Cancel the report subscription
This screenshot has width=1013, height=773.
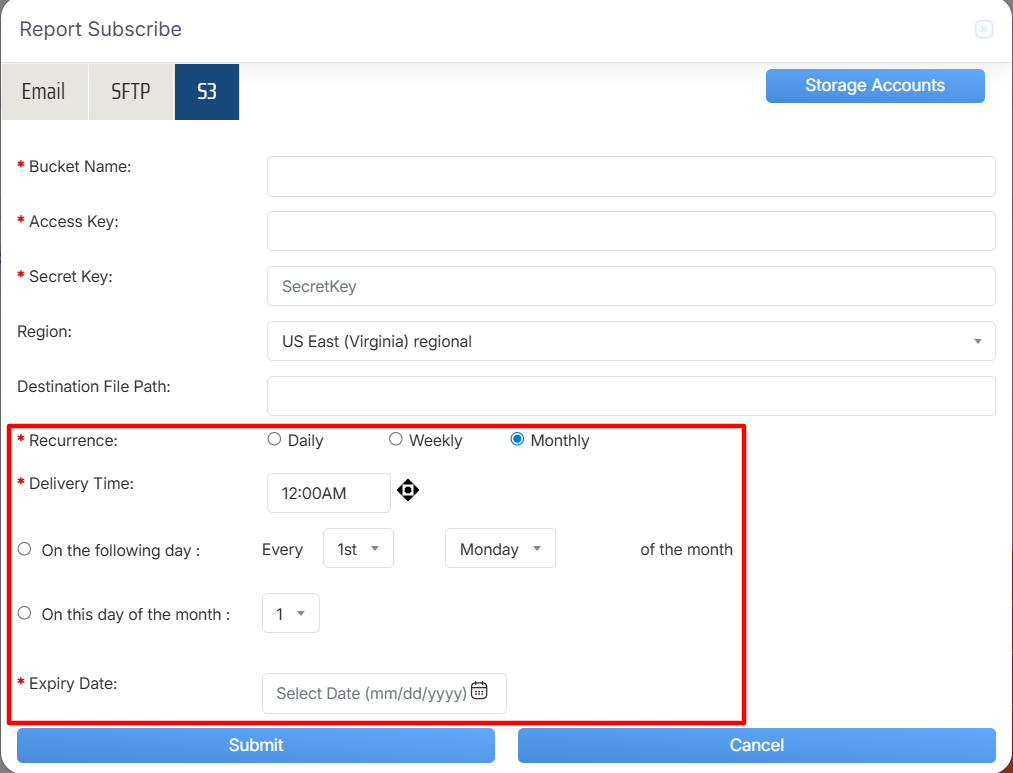coord(756,745)
